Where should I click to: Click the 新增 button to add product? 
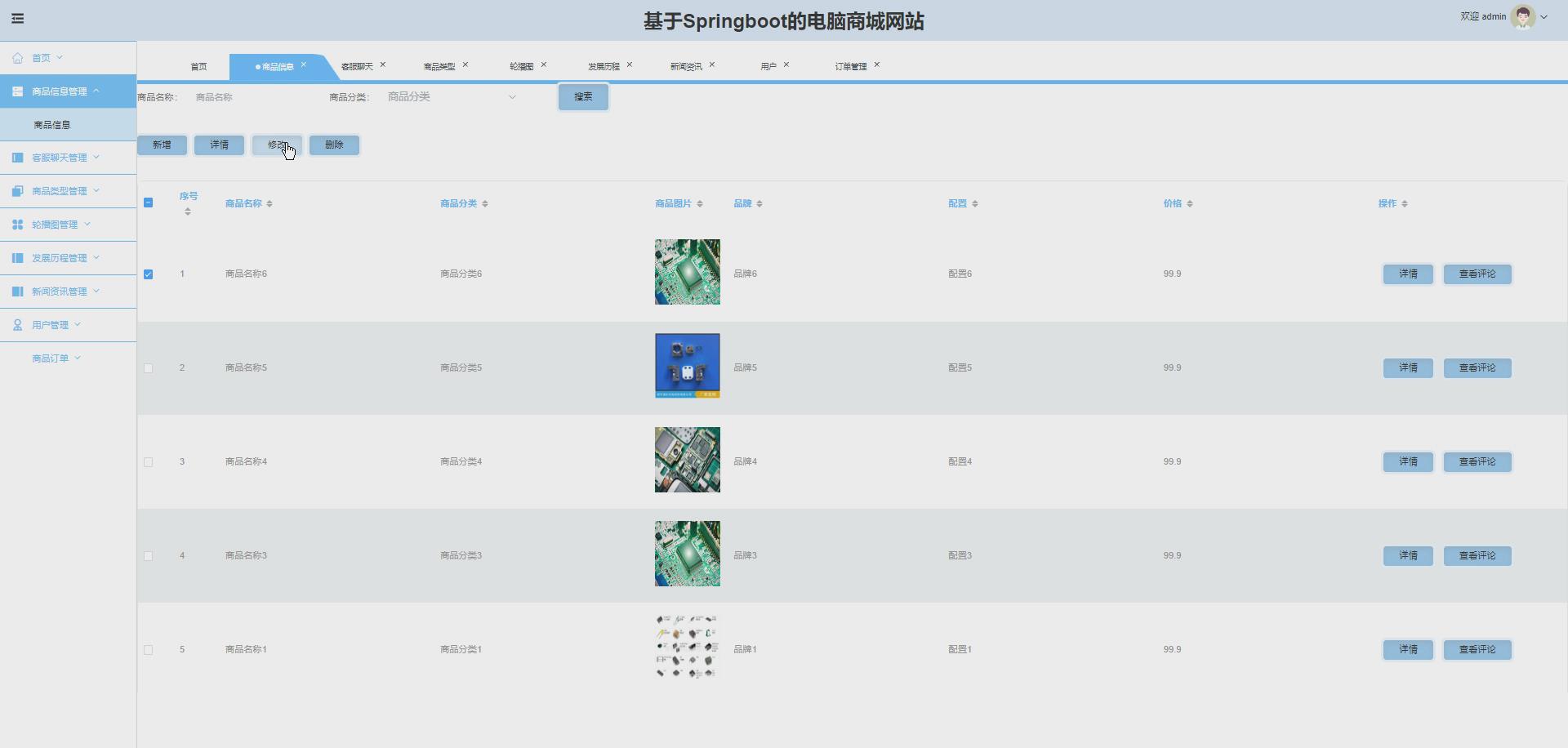click(162, 145)
